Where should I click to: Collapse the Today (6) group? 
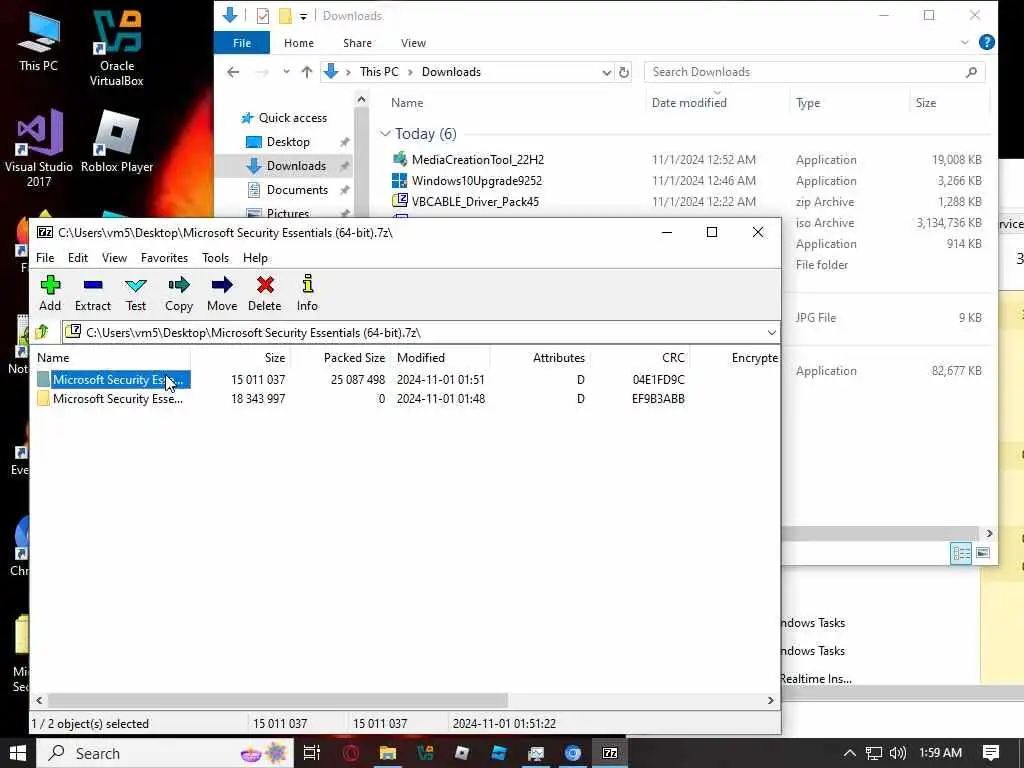point(385,134)
